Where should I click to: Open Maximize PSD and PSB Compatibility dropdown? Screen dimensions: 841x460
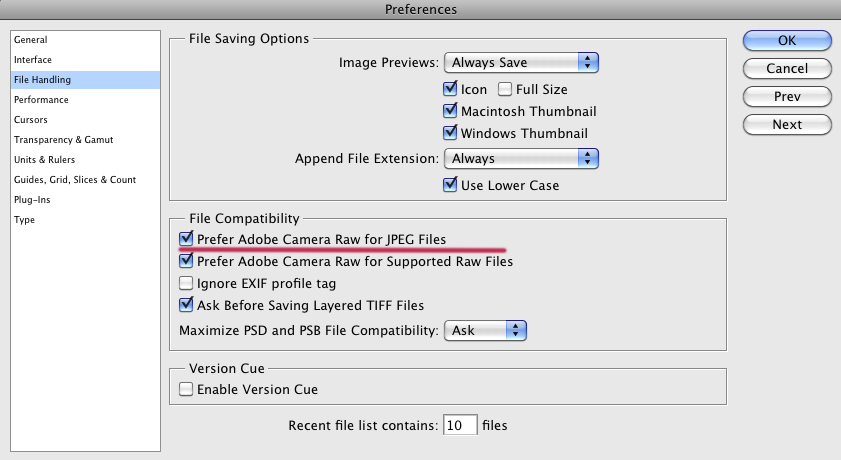coord(485,330)
